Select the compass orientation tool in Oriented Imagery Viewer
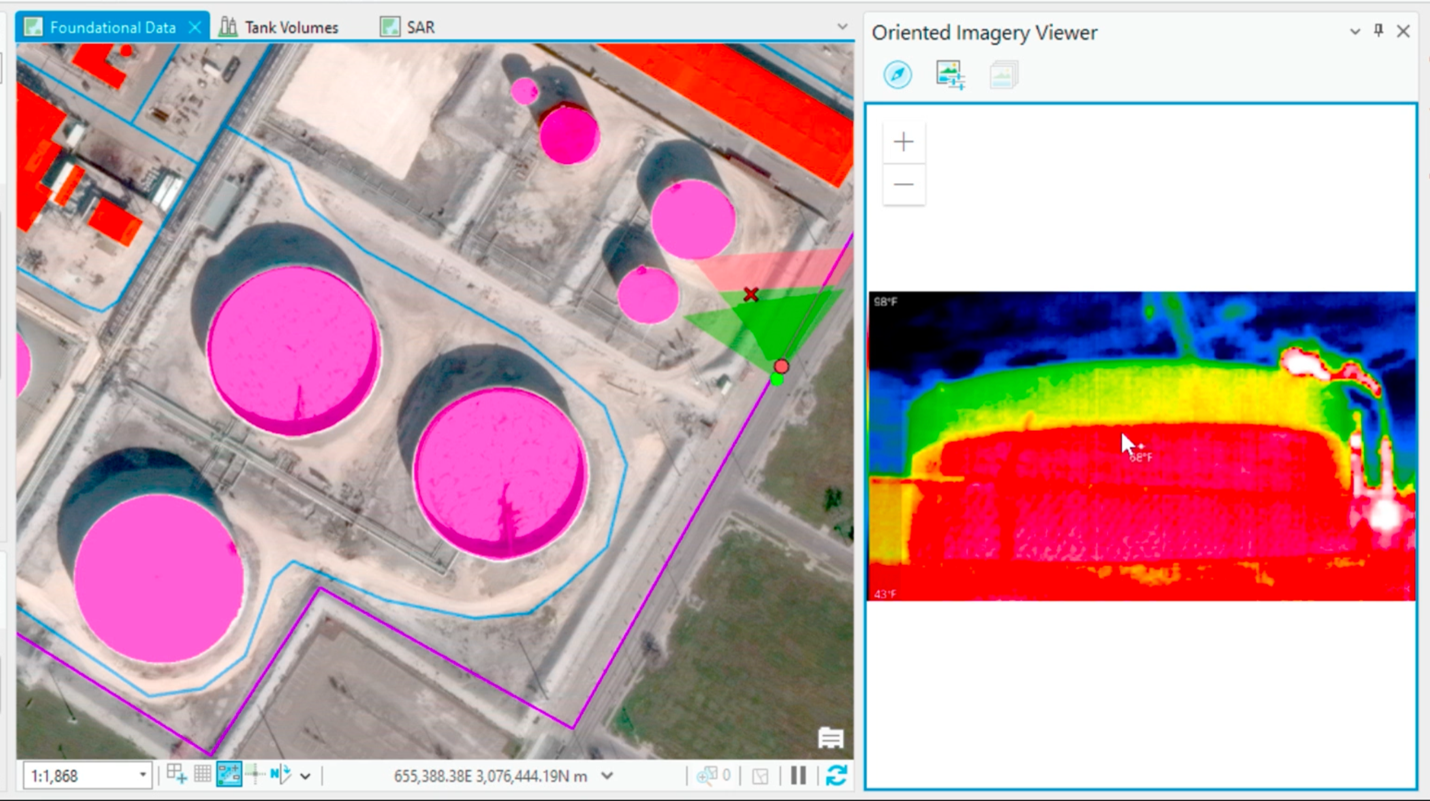1430x801 pixels. [x=897, y=74]
